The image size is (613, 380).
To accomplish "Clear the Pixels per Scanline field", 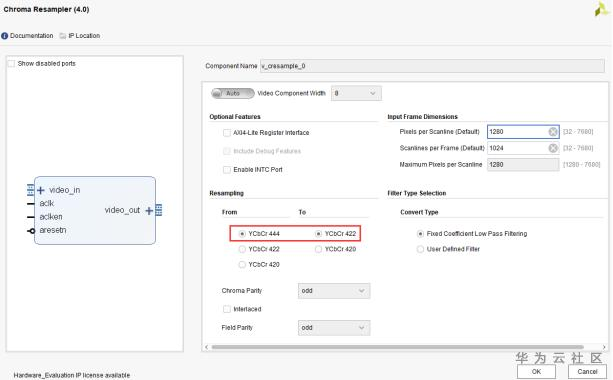I will [553, 132].
